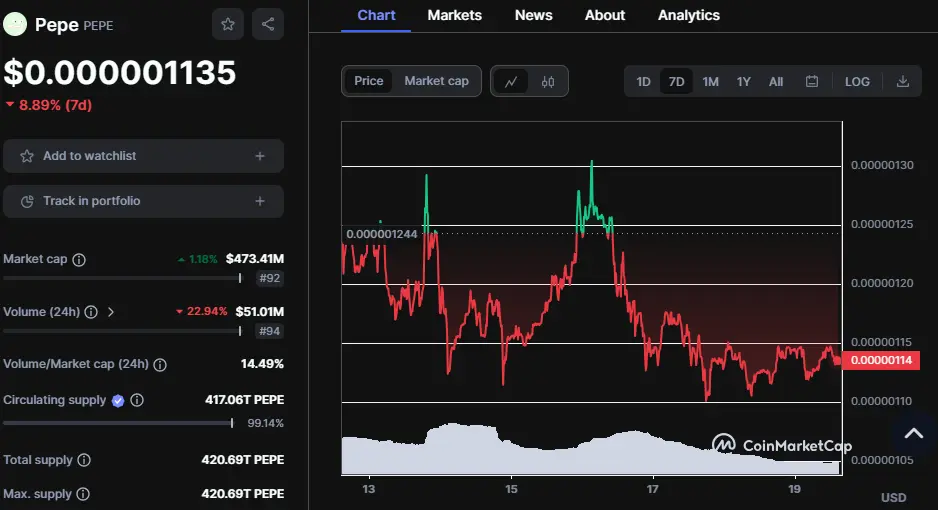Open the Analytics tab

click(689, 16)
